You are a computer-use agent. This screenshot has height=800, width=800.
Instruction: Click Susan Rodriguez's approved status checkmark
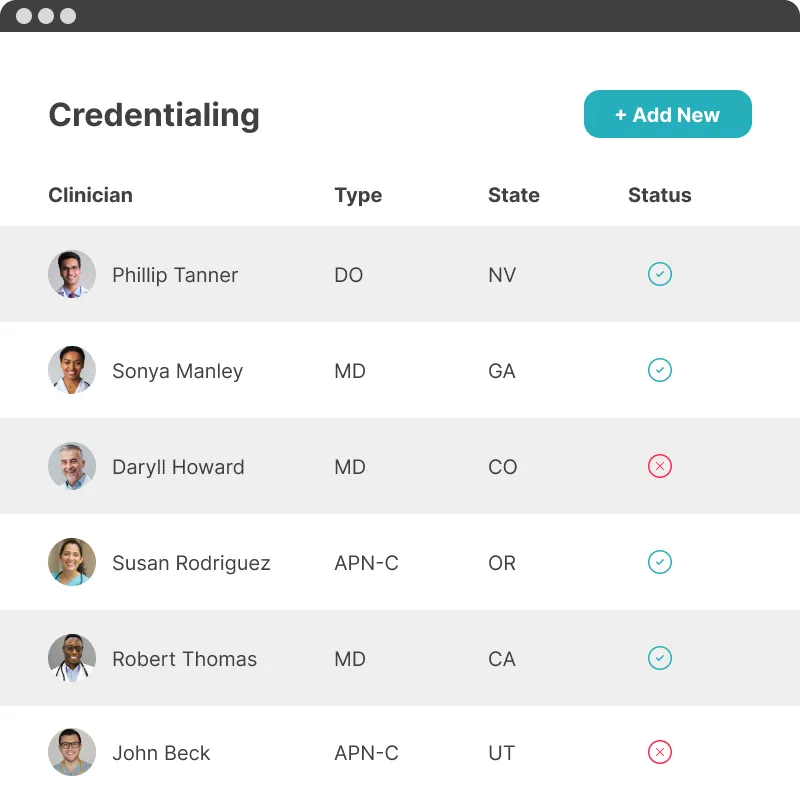point(659,562)
